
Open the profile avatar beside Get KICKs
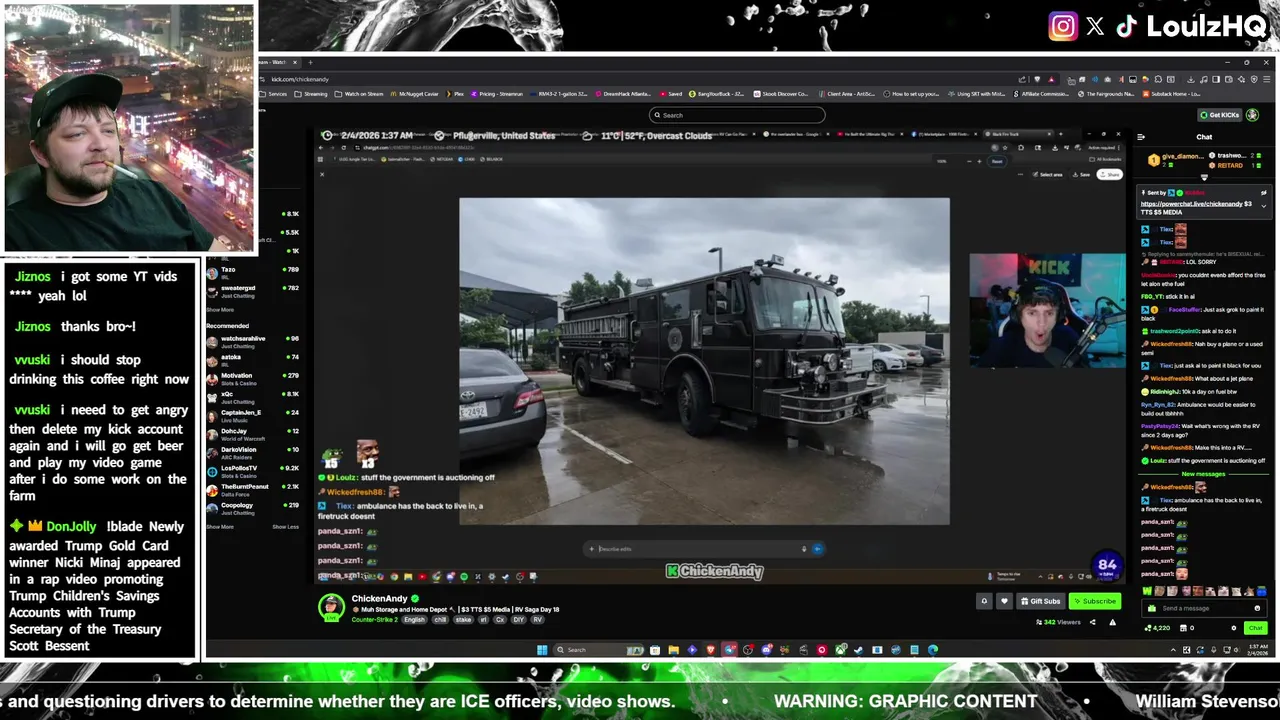[x=1252, y=115]
